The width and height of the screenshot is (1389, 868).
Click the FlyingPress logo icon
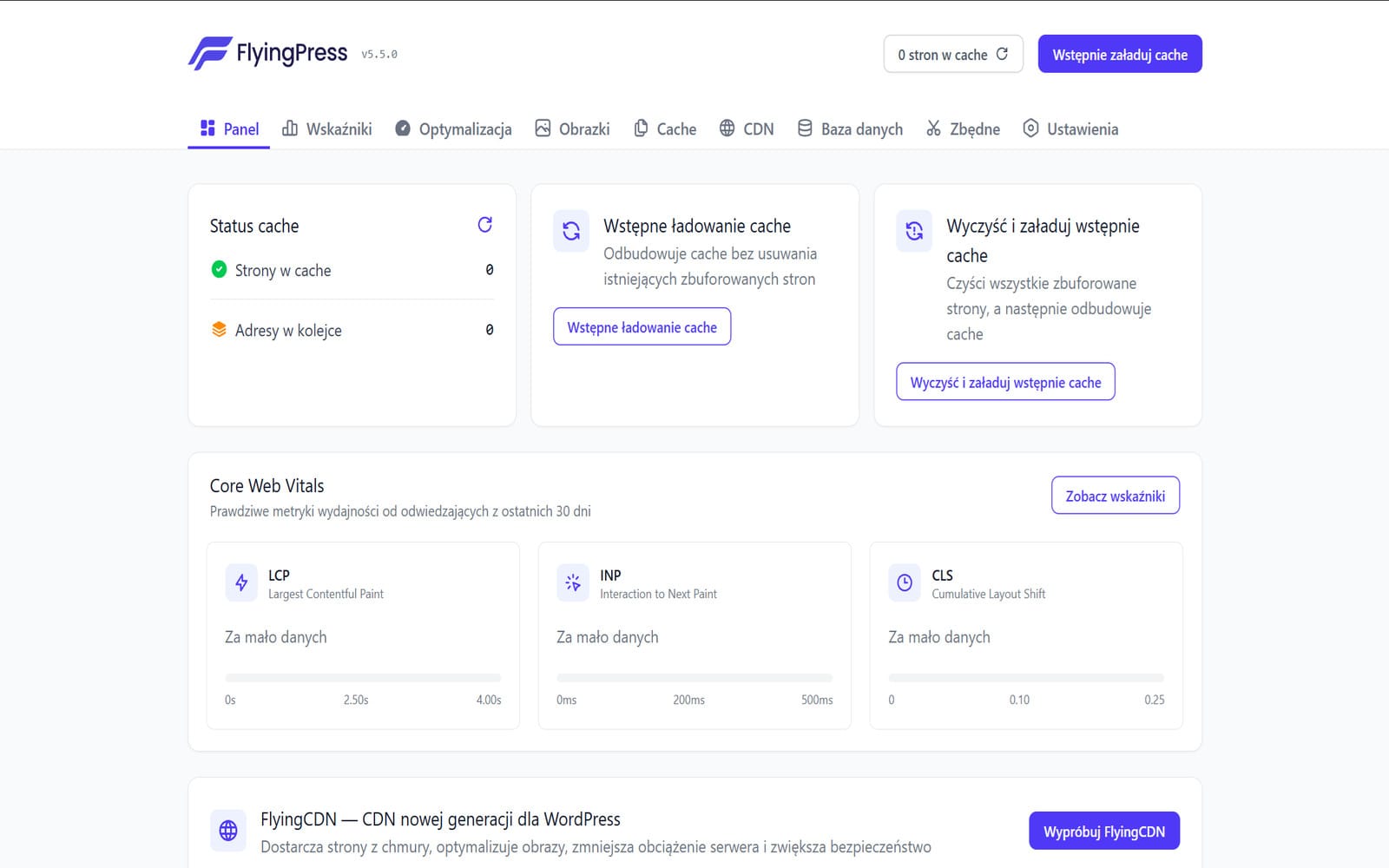point(210,53)
